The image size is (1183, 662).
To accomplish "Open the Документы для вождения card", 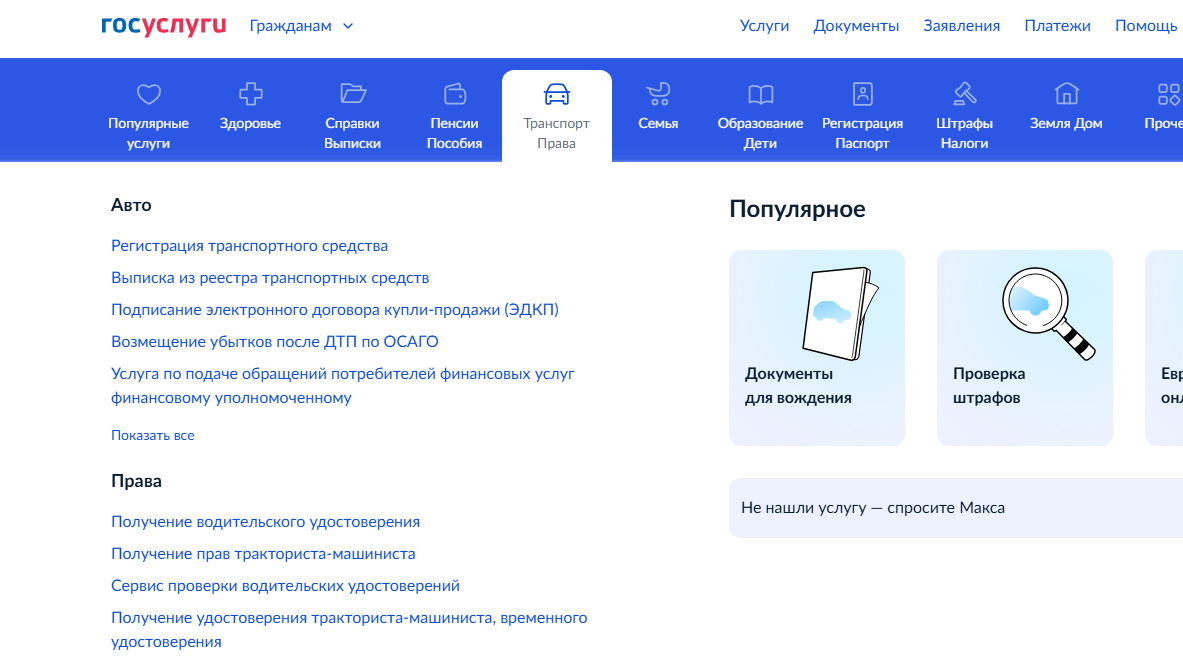I will [x=817, y=348].
